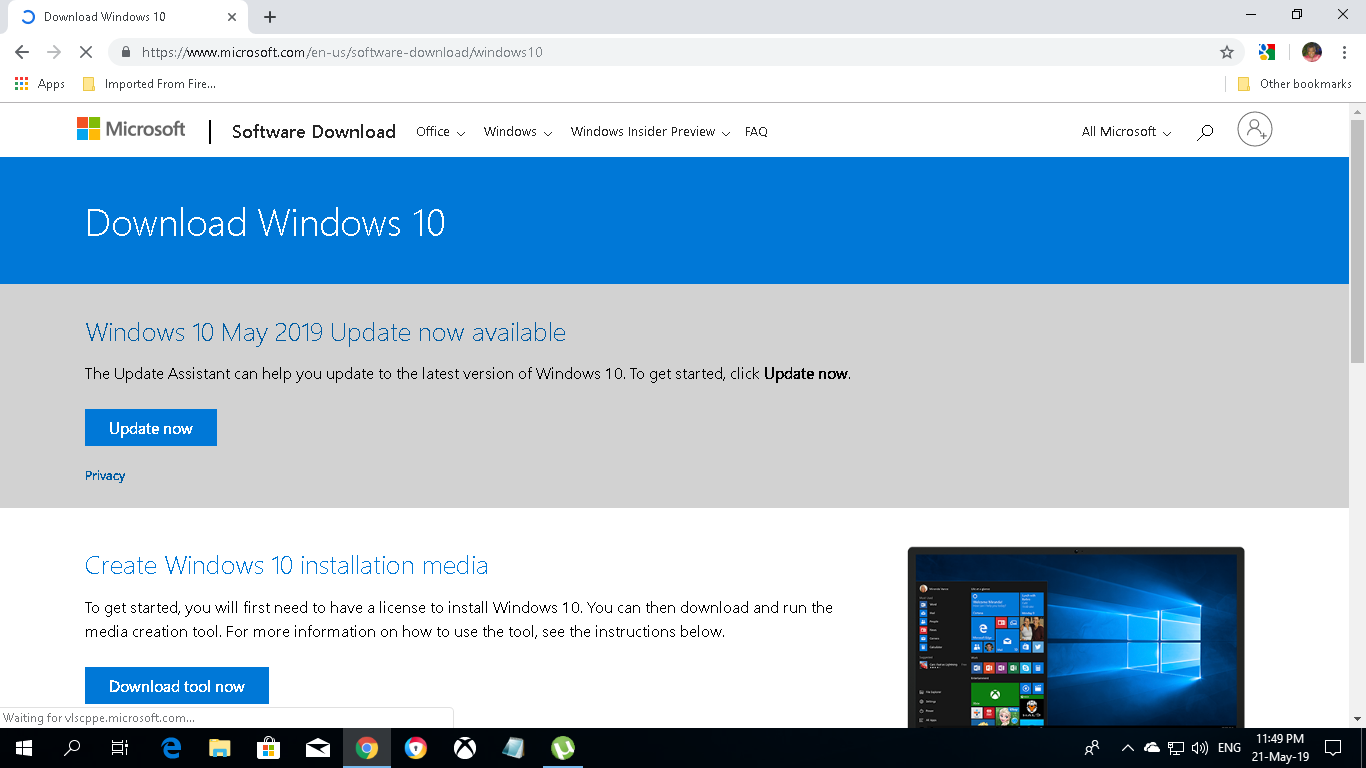The width and height of the screenshot is (1366, 768).
Task: Open the Imported From Firefox bookmarks folder
Action: pyautogui.click(x=149, y=84)
